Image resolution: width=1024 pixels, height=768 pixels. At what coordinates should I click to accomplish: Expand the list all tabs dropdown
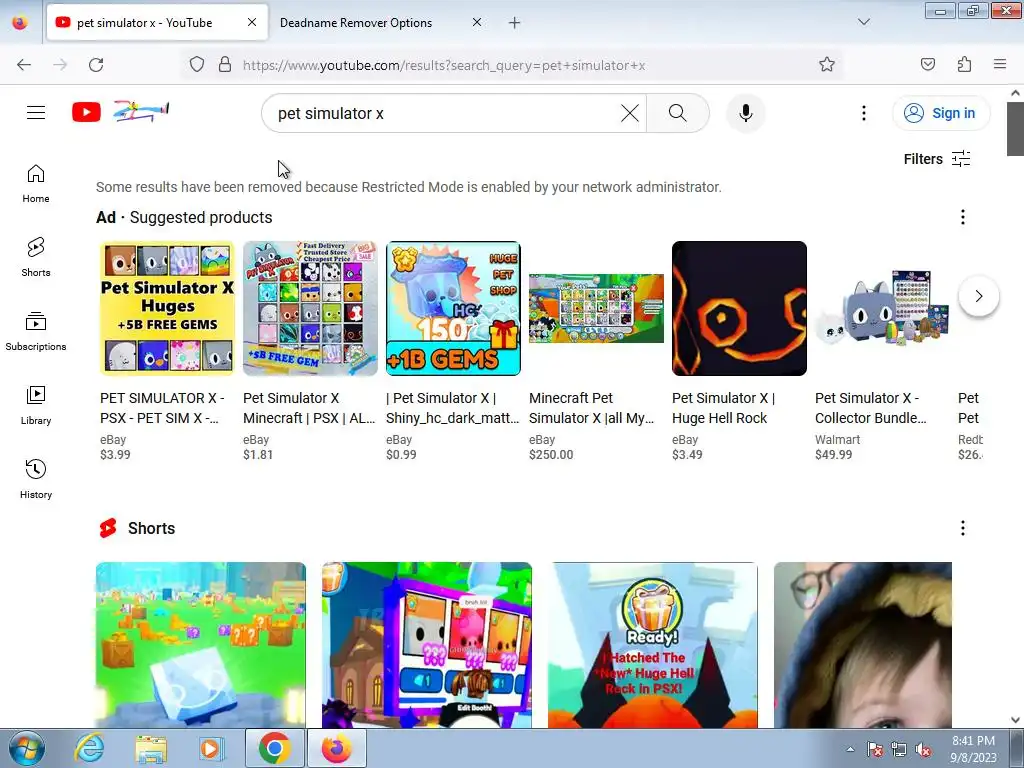pyautogui.click(x=863, y=22)
